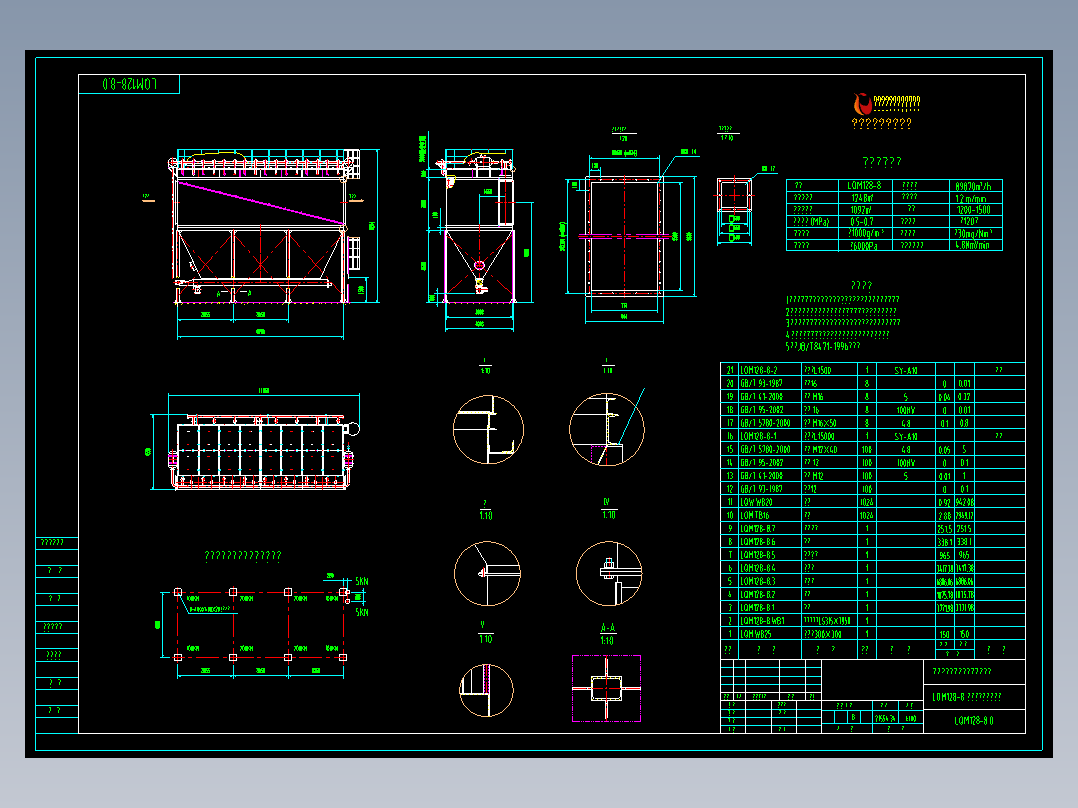Click the 0.5-0.7 pressure value cell
The image size is (1078, 808).
[x=866, y=221]
